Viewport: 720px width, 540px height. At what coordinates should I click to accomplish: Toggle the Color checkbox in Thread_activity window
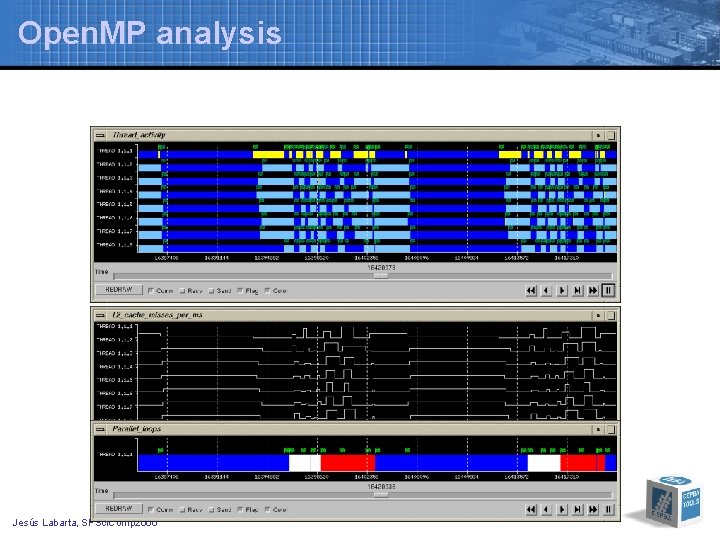click(x=267, y=291)
